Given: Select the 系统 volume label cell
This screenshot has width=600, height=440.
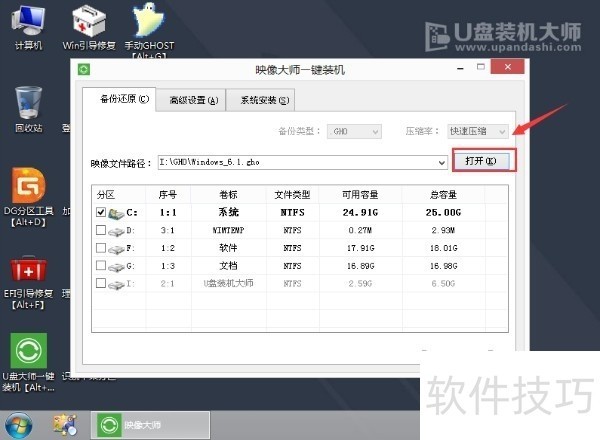Looking at the screenshot, I should click(228, 212).
